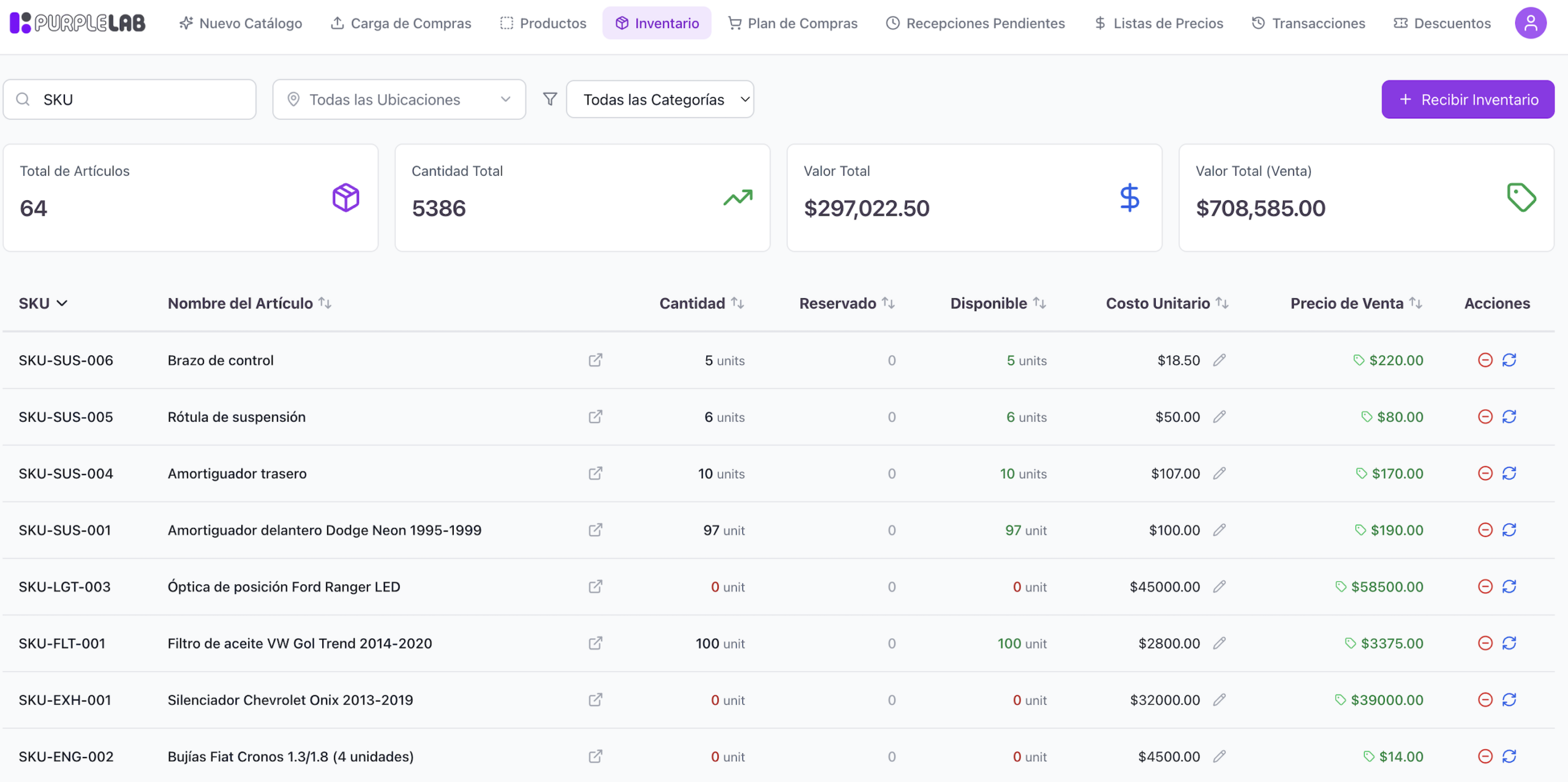Edit unit cost pencil for Rótula de suspensión
This screenshot has width=1568, height=782.
point(1219,417)
